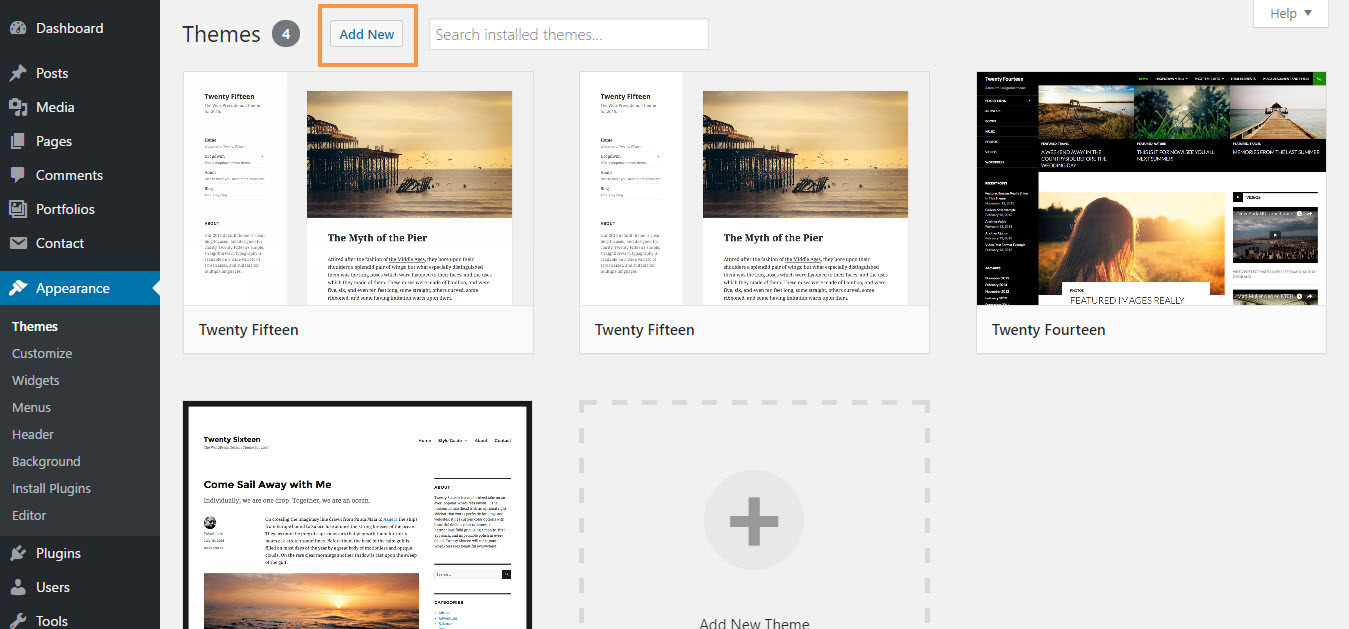Click the Tools wrench icon
This screenshot has width=1349, height=629.
coord(18,620)
